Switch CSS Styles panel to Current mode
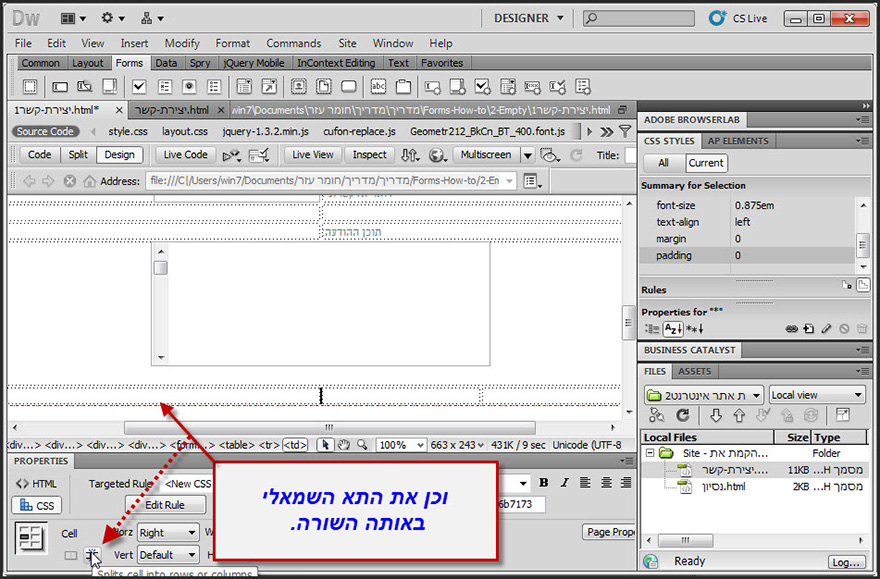The height and width of the screenshot is (579, 880). coord(706,162)
